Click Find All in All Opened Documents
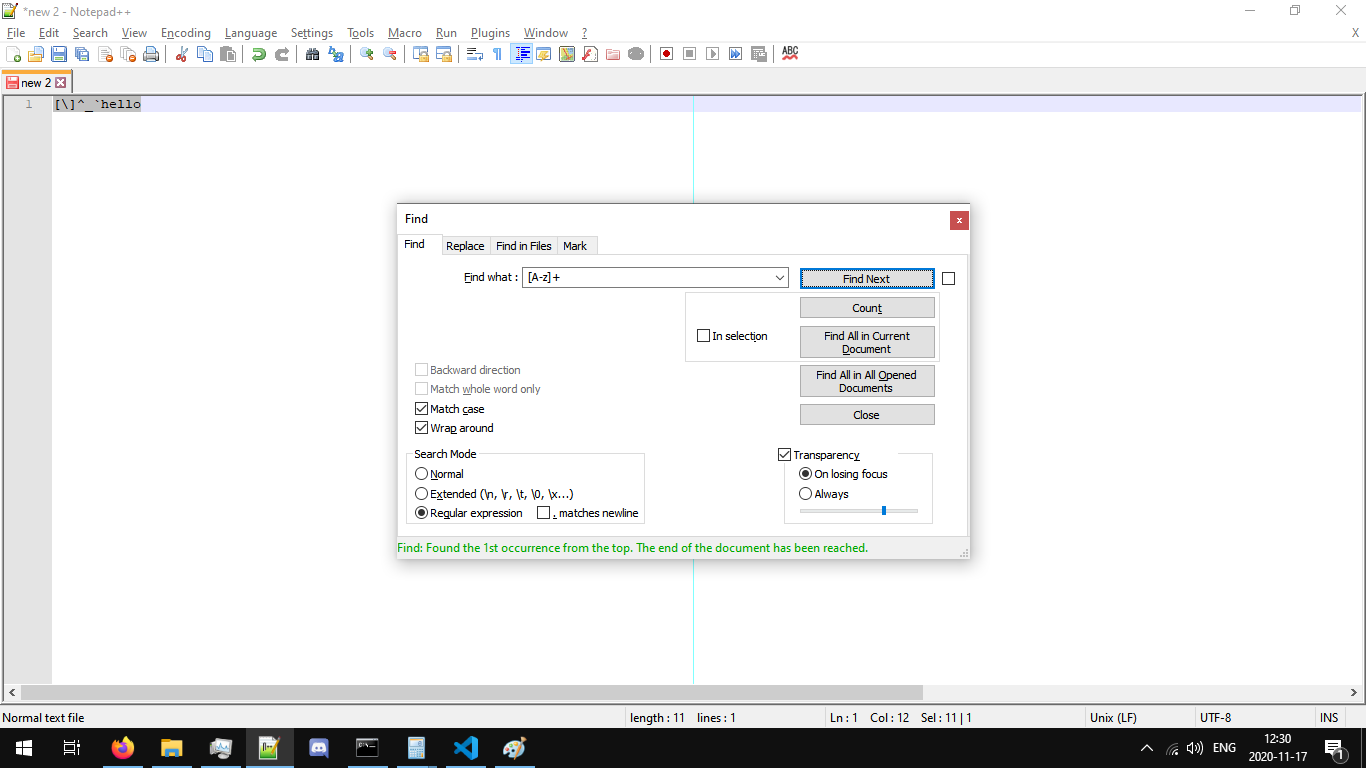 coord(867,381)
